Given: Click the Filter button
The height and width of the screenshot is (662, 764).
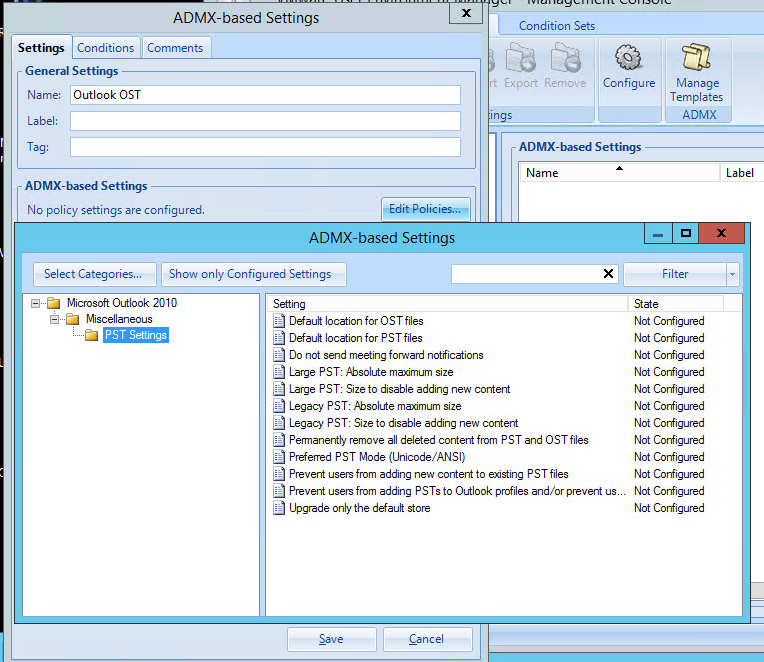Looking at the screenshot, I should click(x=675, y=274).
